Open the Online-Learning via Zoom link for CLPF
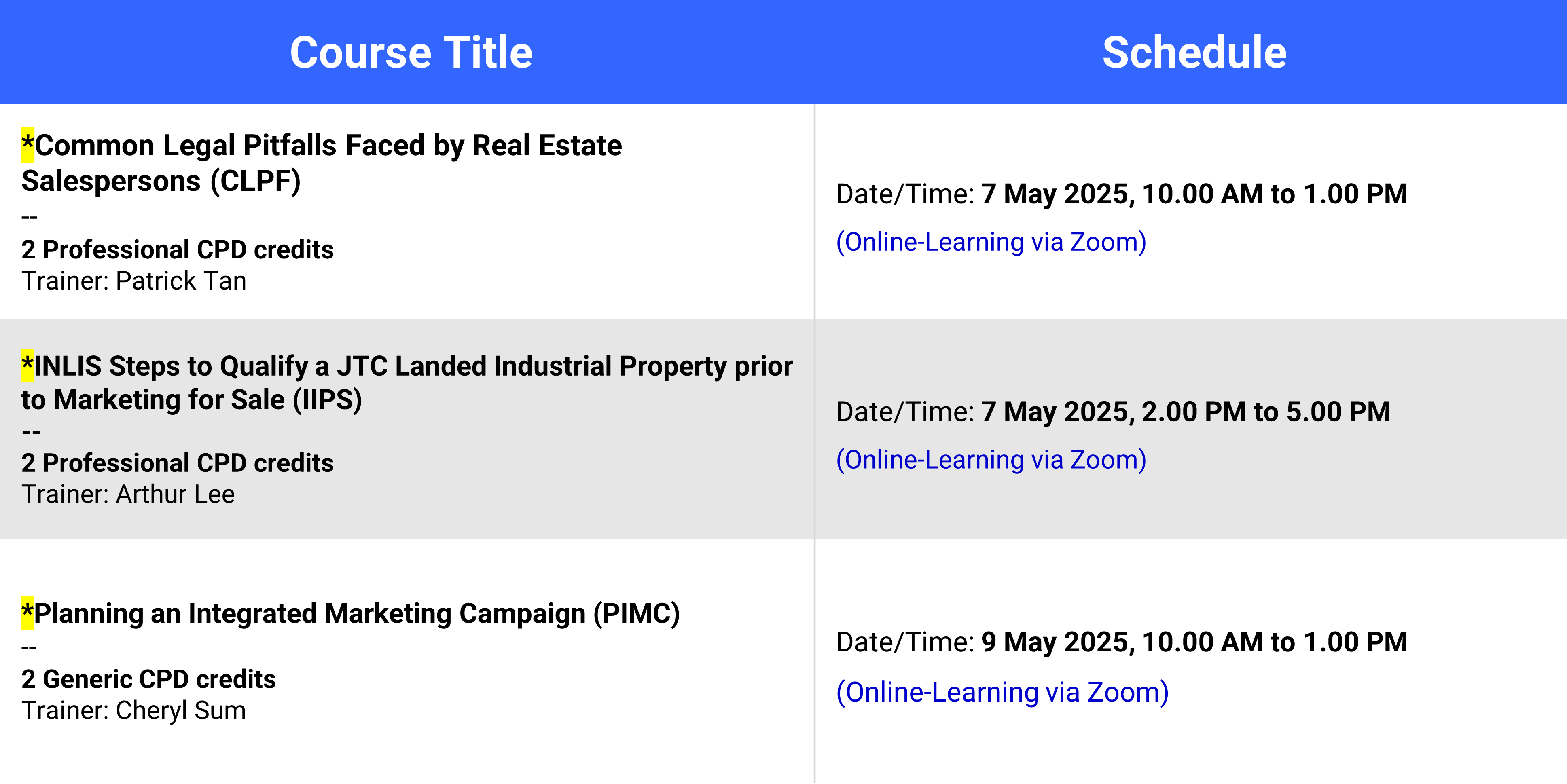The image size is (1567, 784). [991, 242]
